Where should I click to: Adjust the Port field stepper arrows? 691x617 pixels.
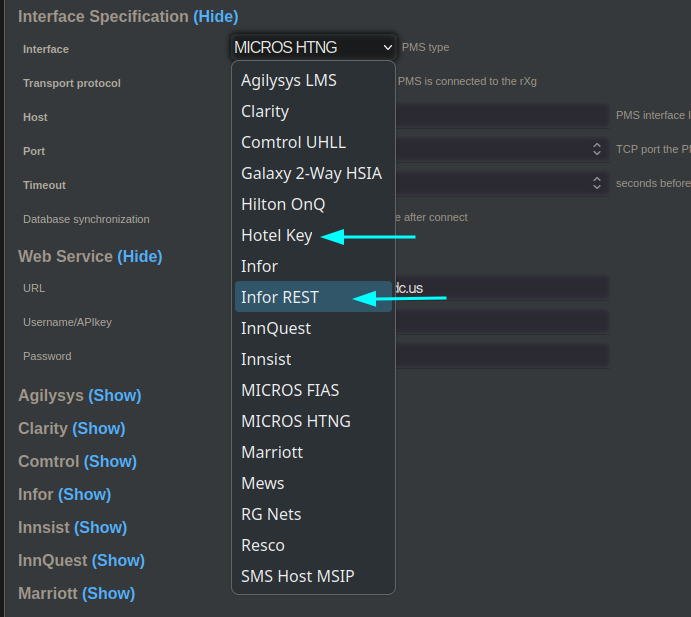point(597,149)
